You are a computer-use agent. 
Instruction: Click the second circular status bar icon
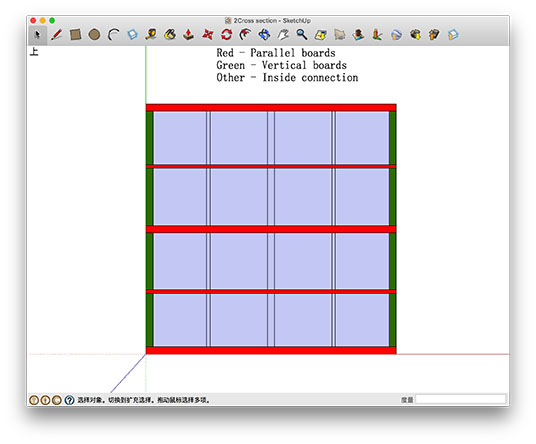(x=45, y=400)
